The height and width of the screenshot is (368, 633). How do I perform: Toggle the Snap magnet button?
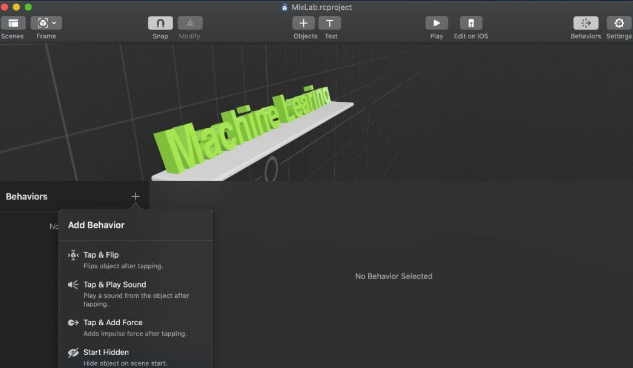click(x=160, y=23)
